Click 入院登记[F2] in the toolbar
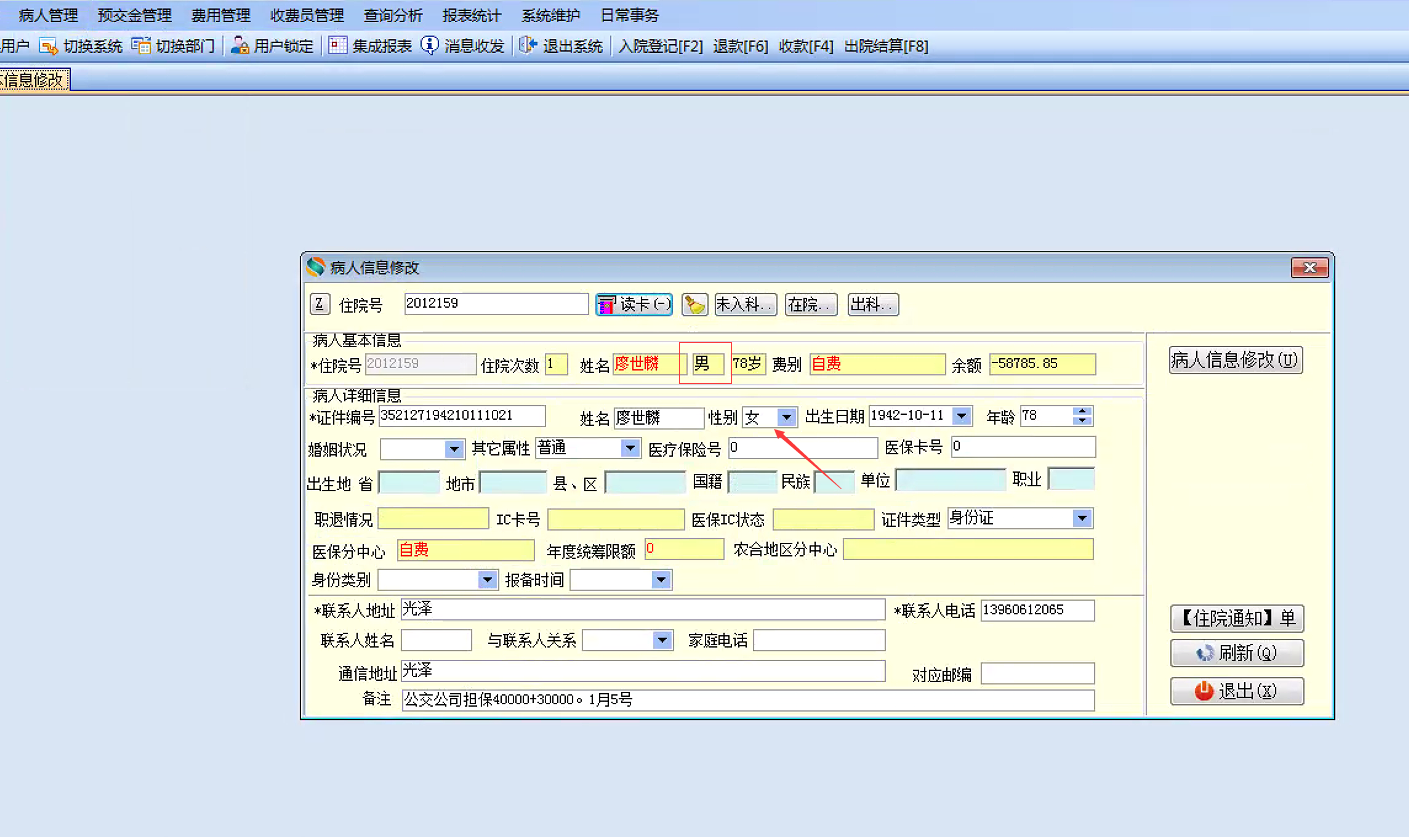The height and width of the screenshot is (837, 1409). (661, 46)
